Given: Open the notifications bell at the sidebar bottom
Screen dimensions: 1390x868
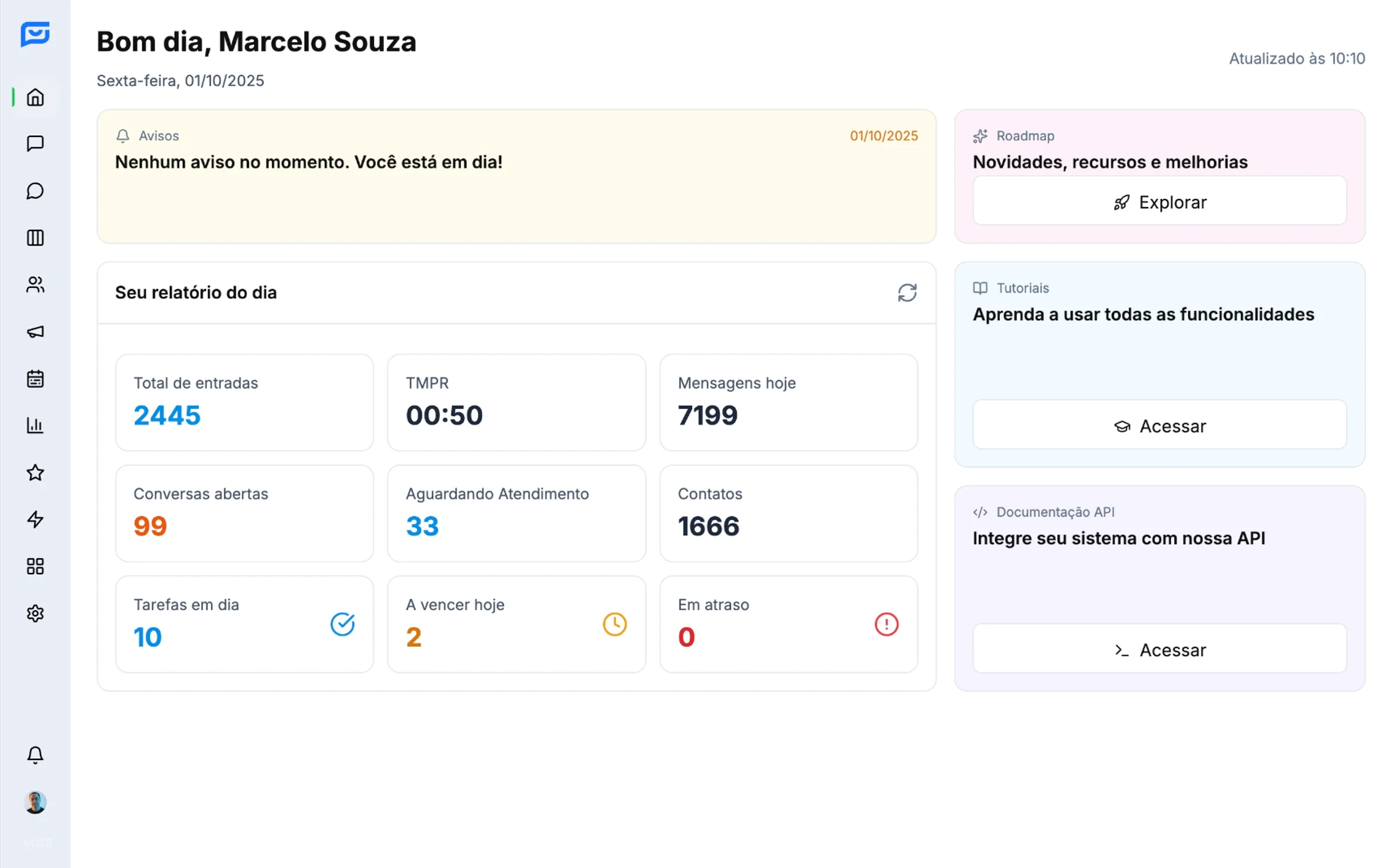Looking at the screenshot, I should tap(35, 755).
